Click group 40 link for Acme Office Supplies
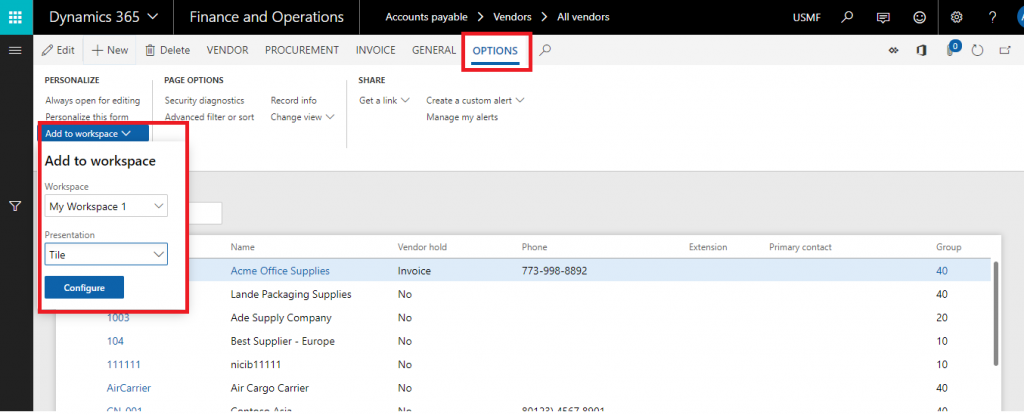Screen dimensions: 1024x415 942,271
